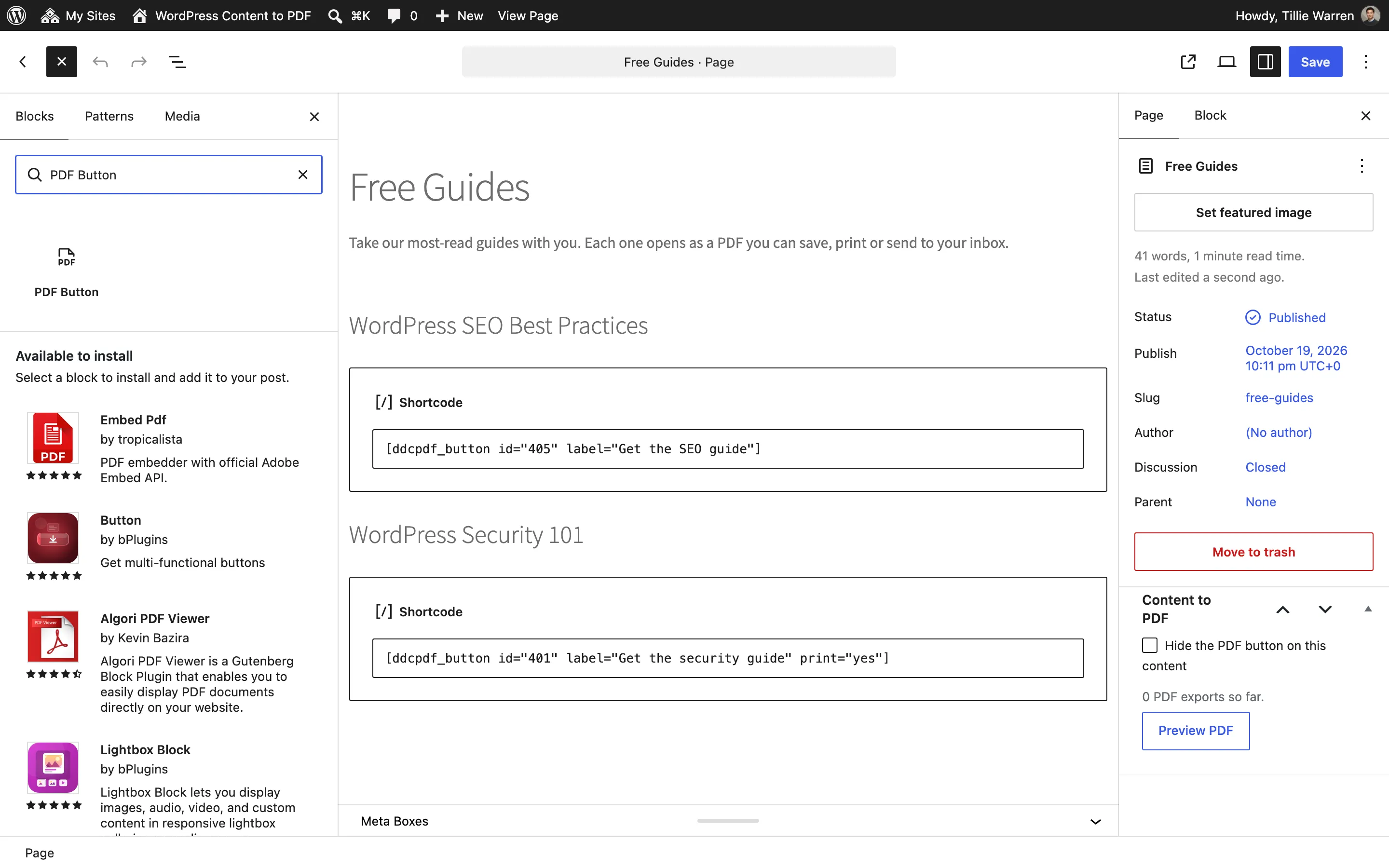Toggle the settings sidebar panel
The image size is (1389, 868).
click(1265, 61)
